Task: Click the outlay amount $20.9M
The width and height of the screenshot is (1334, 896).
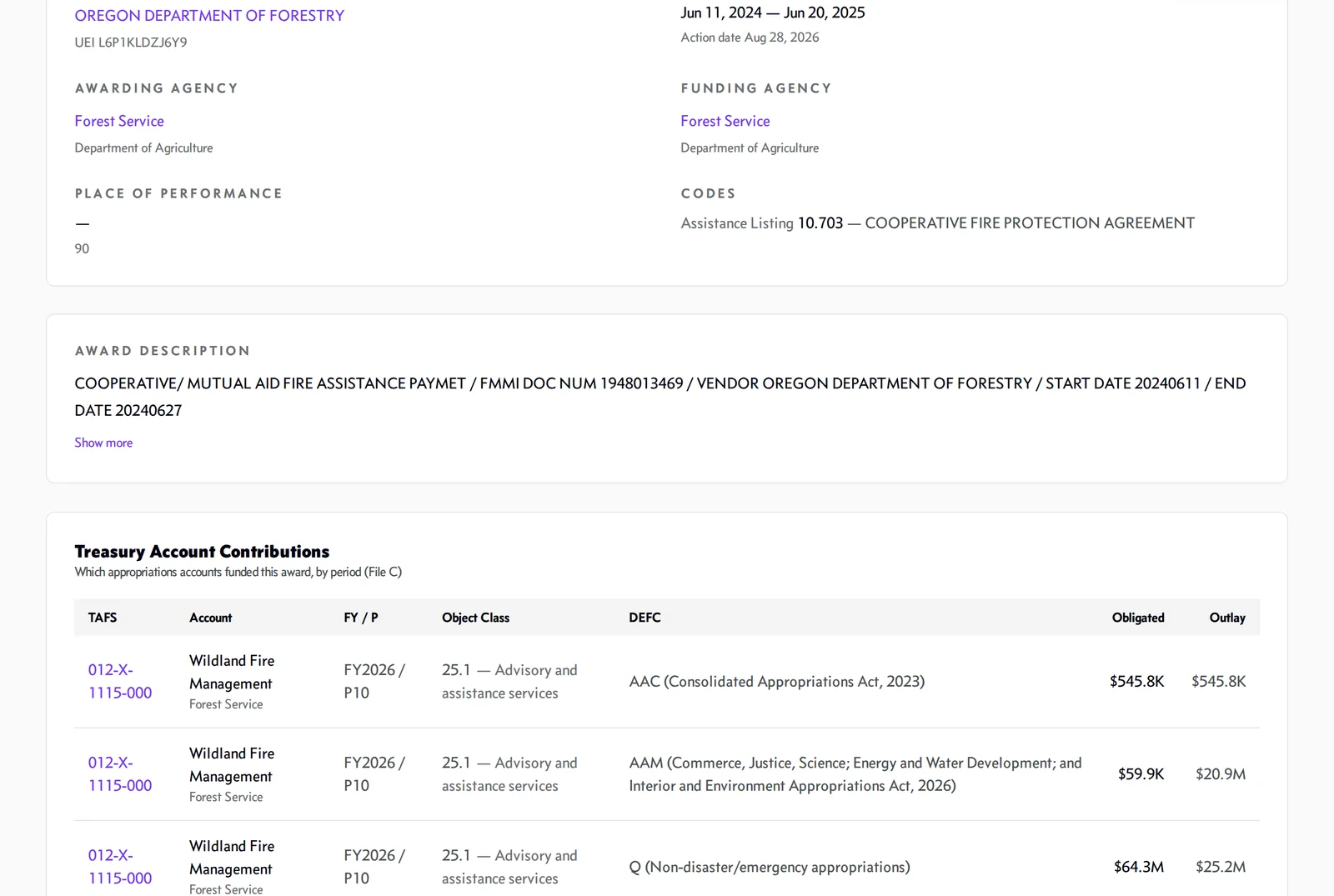Action: 1221,774
